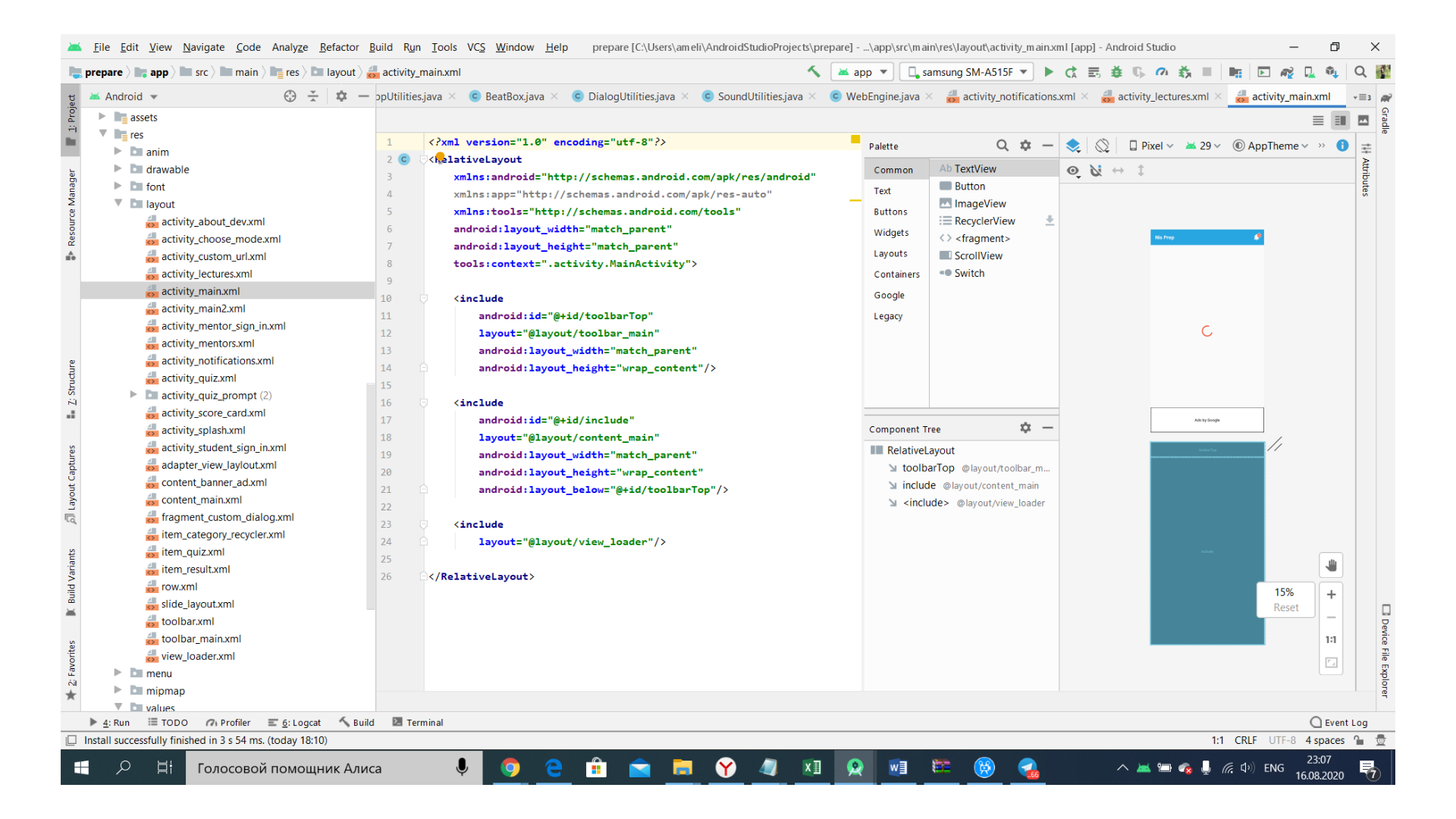Toggle the view options eye icon

pos(1073,171)
